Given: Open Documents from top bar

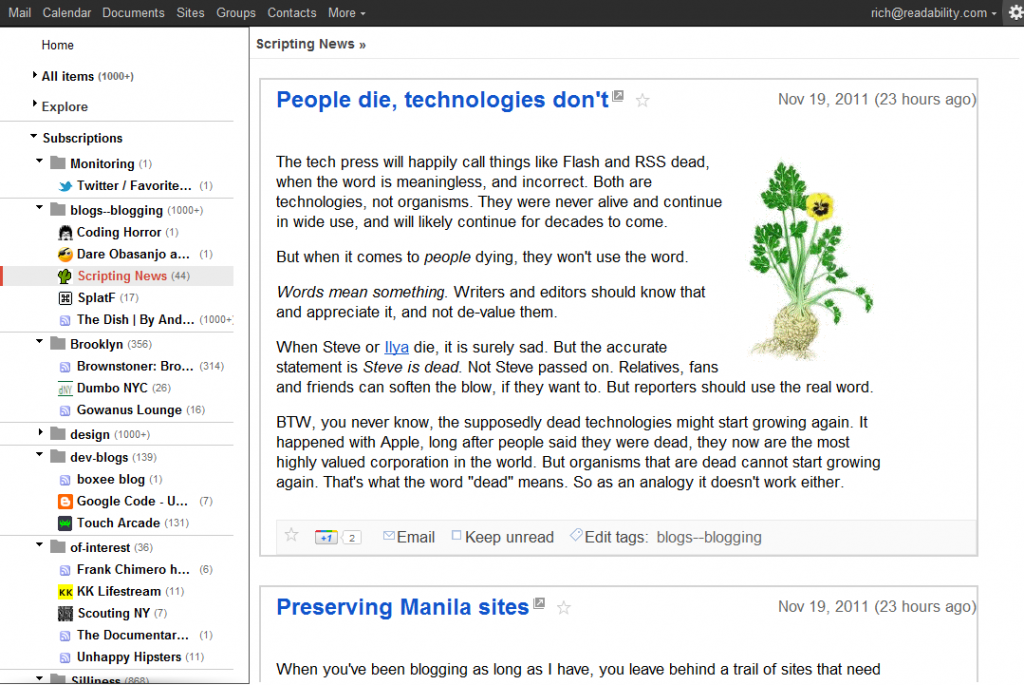Looking at the screenshot, I should 133,13.
